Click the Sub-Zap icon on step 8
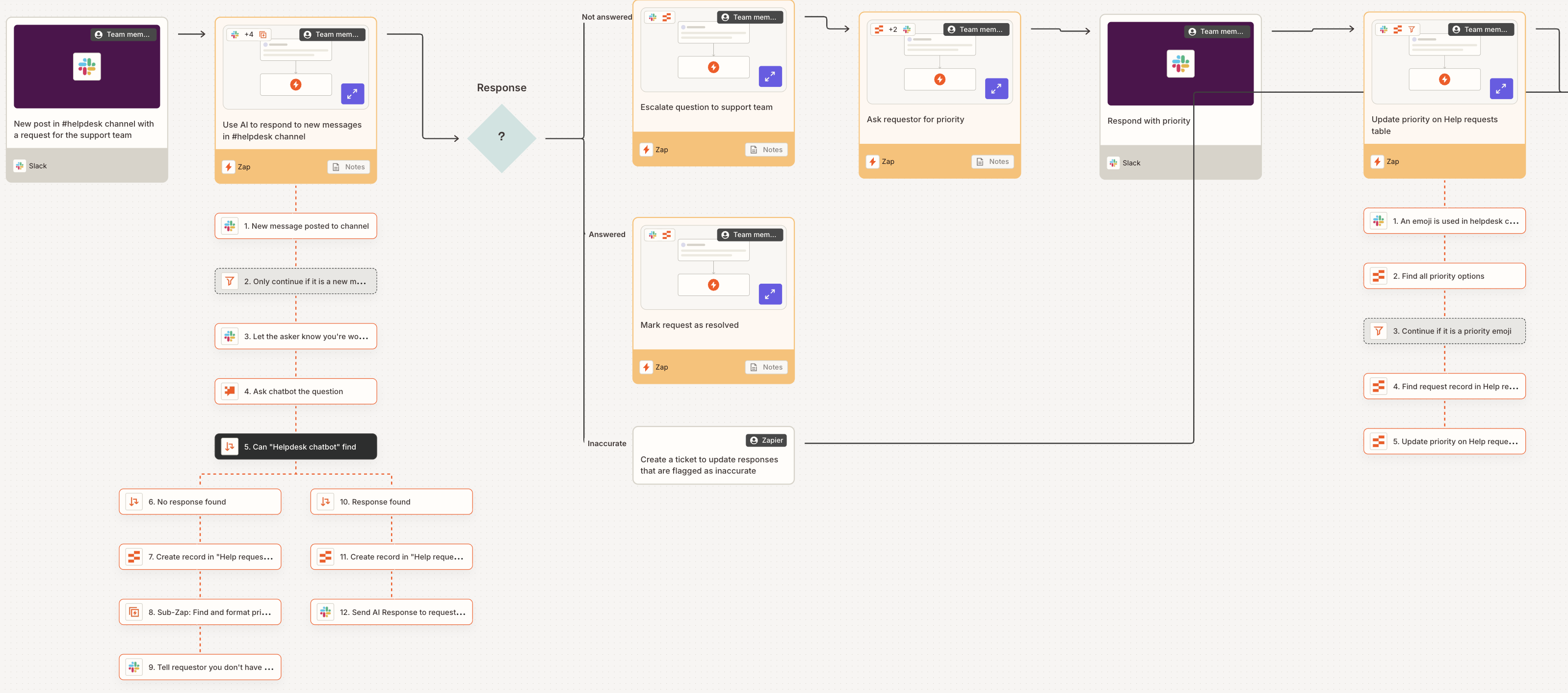The image size is (1568, 693). point(134,612)
